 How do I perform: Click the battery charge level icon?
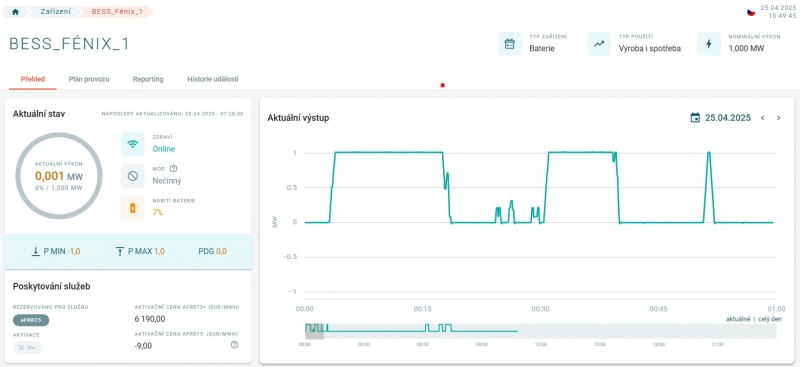133,208
